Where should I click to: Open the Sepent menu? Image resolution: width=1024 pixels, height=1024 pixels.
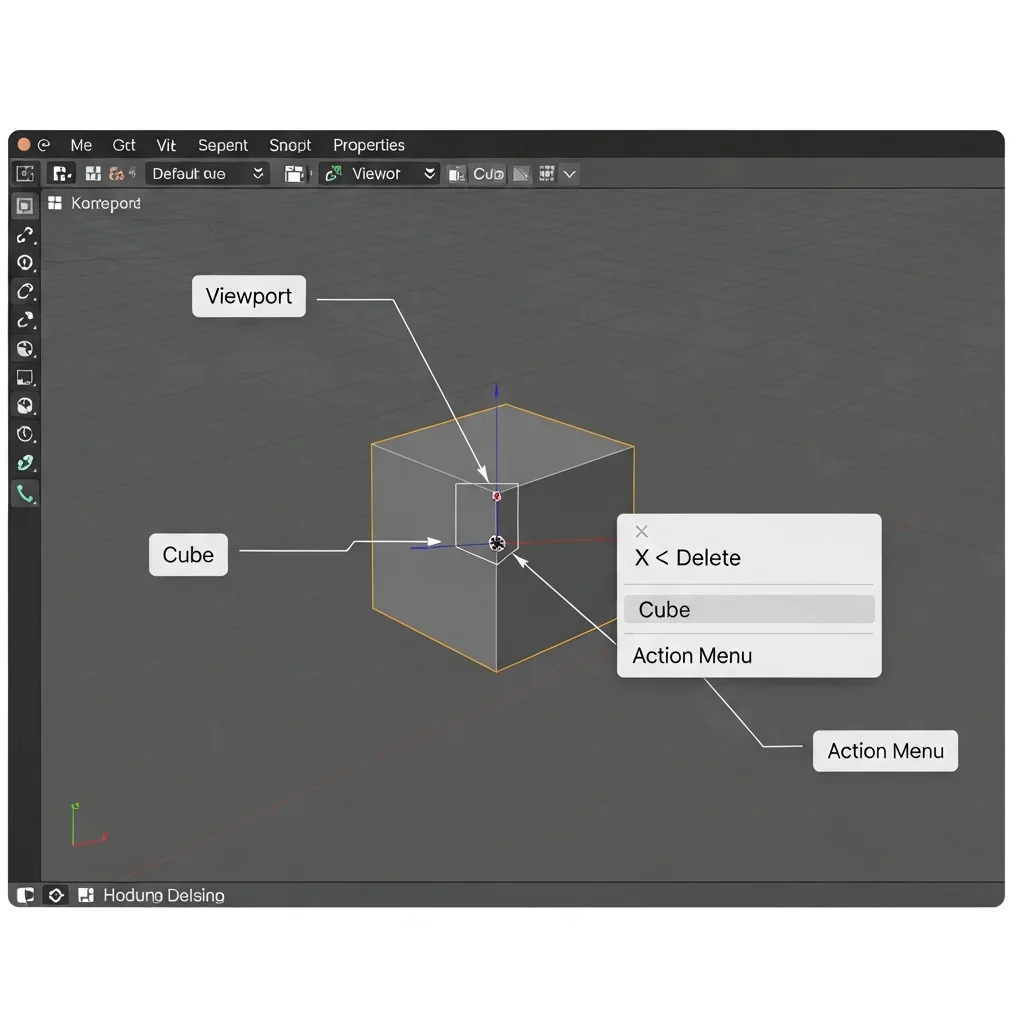click(x=223, y=145)
